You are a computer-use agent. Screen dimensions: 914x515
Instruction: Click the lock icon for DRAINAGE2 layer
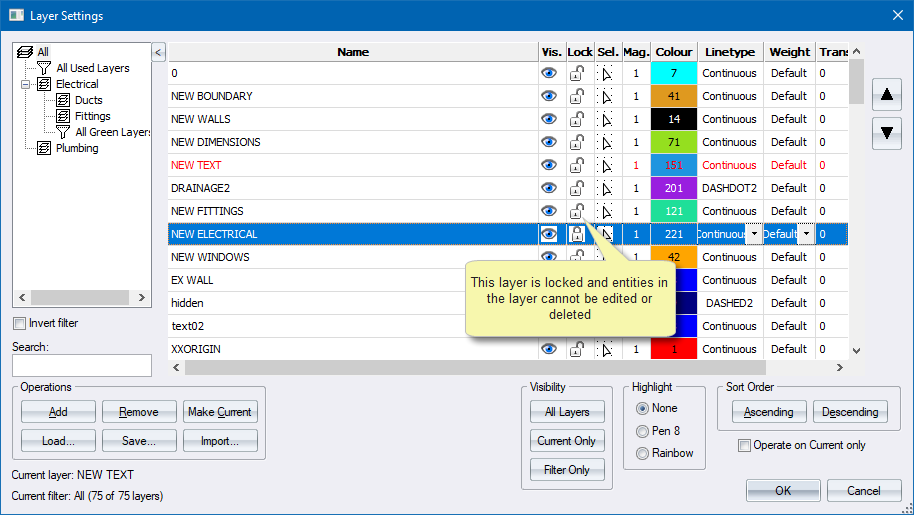click(577, 188)
